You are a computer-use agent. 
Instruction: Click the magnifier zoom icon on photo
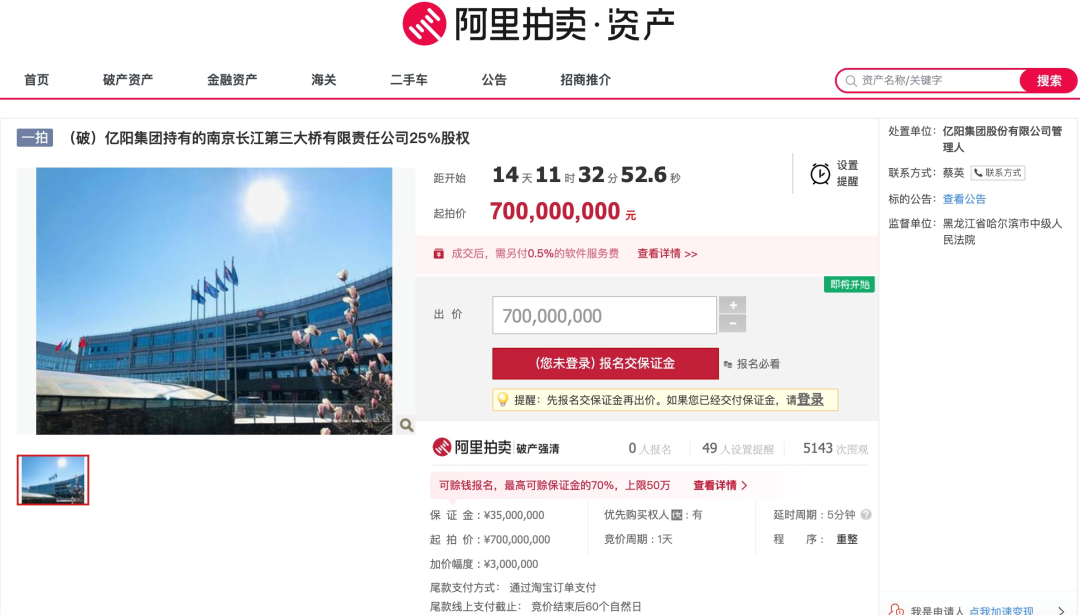click(x=406, y=426)
